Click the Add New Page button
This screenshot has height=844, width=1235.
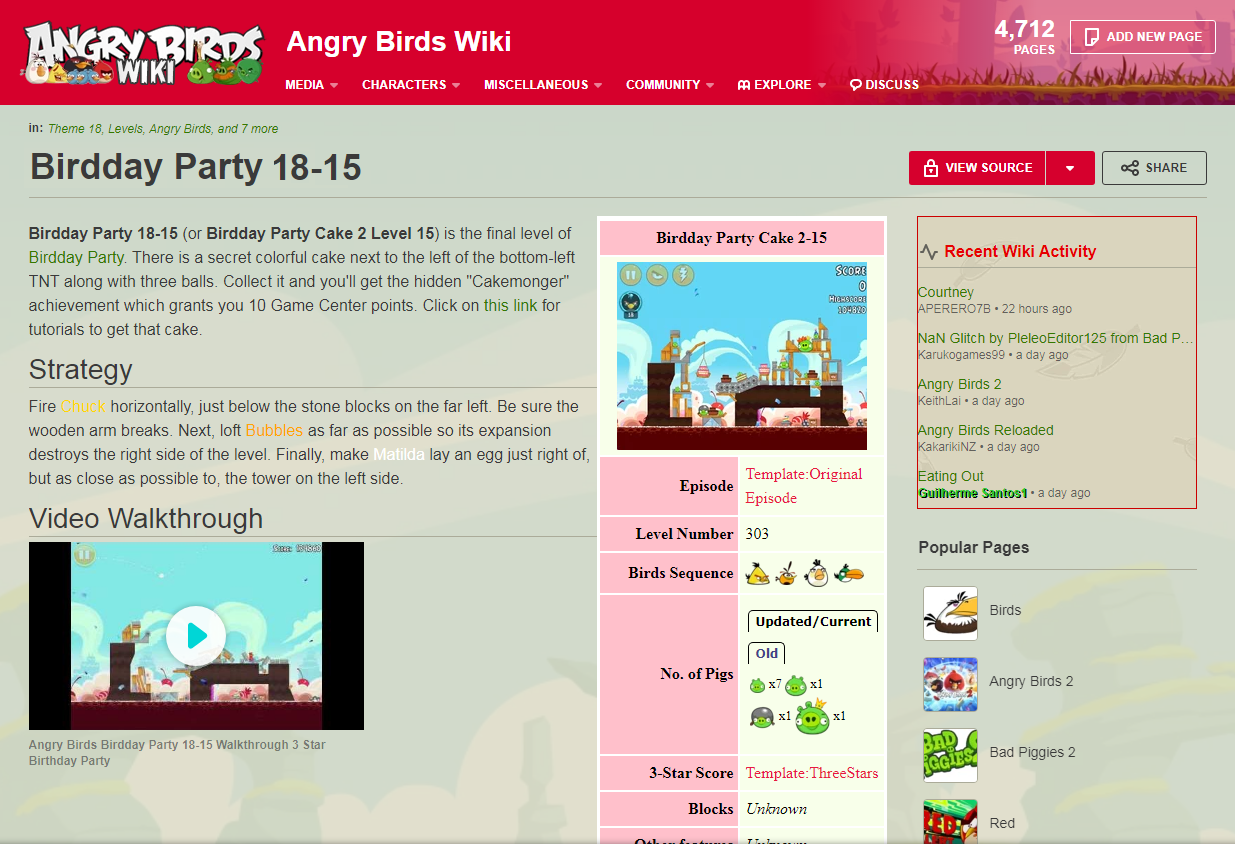pyautogui.click(x=1143, y=36)
